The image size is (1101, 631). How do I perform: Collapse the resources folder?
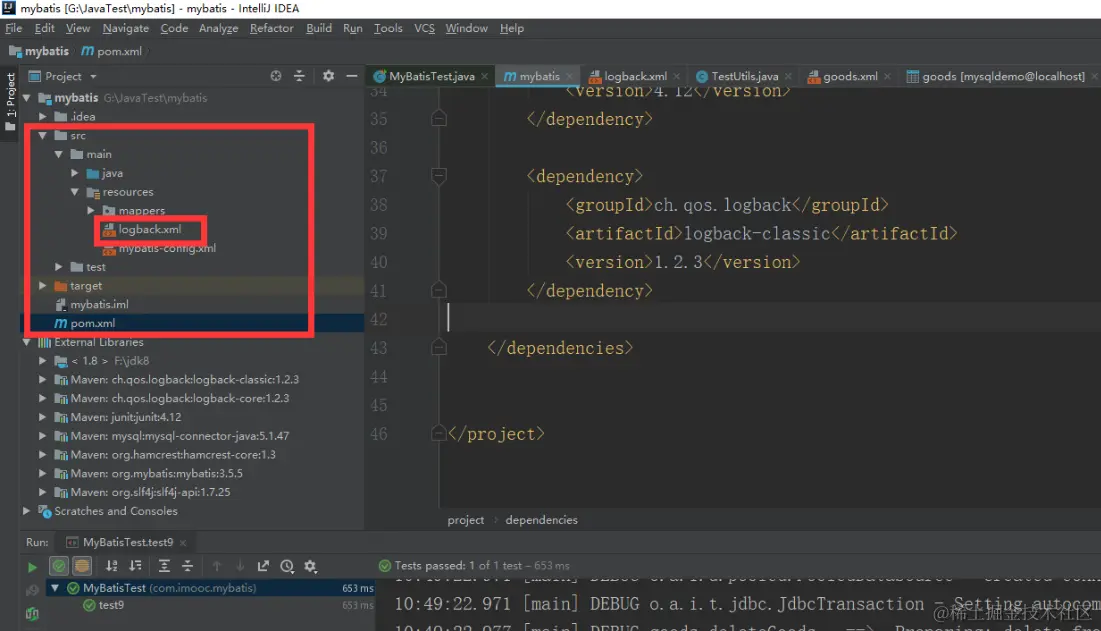point(75,192)
